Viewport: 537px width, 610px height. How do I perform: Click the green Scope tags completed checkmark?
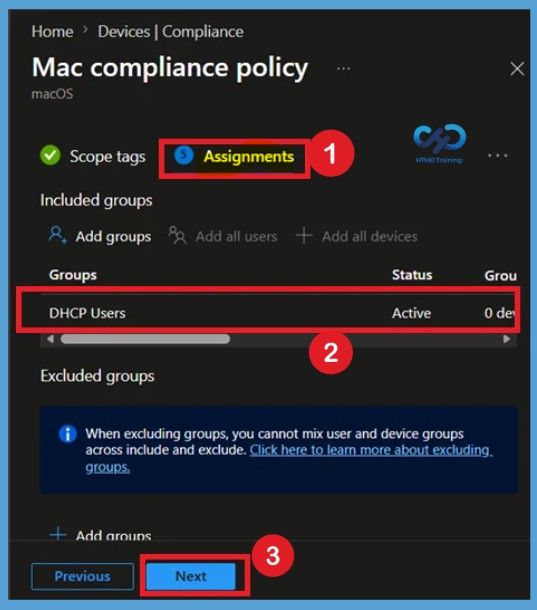click(x=50, y=155)
